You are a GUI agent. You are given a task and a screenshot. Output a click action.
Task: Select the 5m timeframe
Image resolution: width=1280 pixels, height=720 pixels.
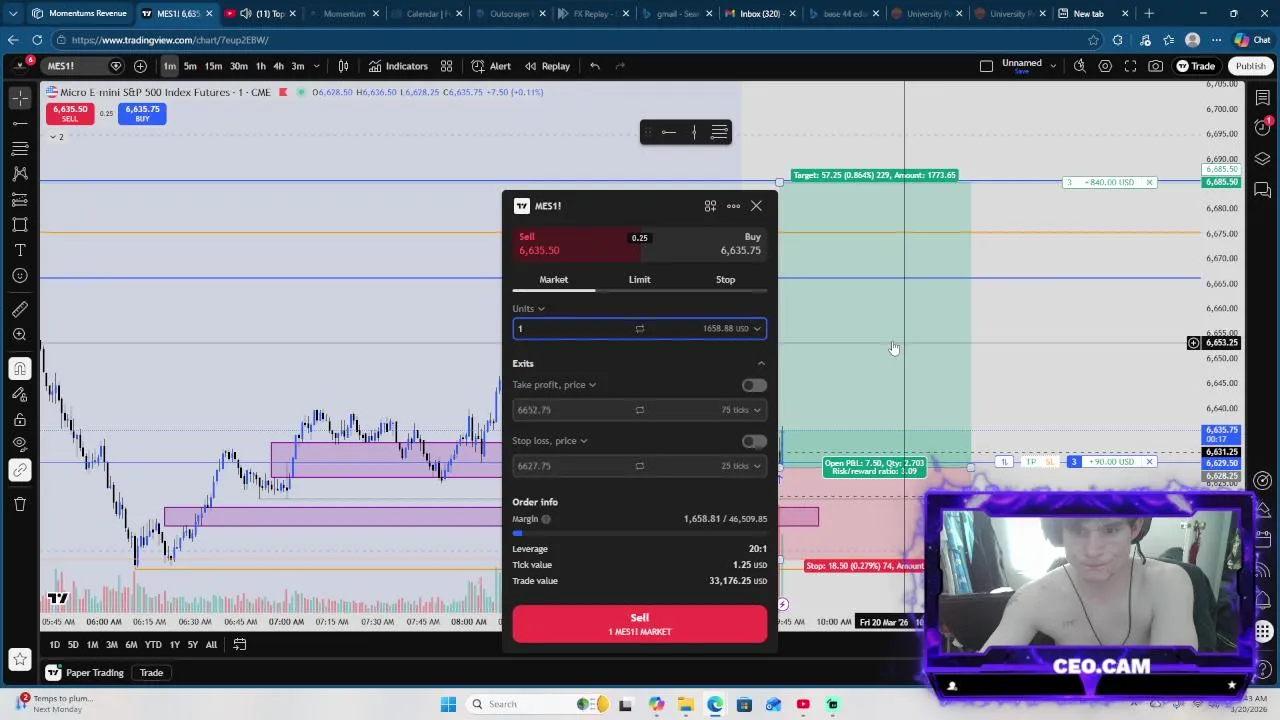pyautogui.click(x=190, y=66)
